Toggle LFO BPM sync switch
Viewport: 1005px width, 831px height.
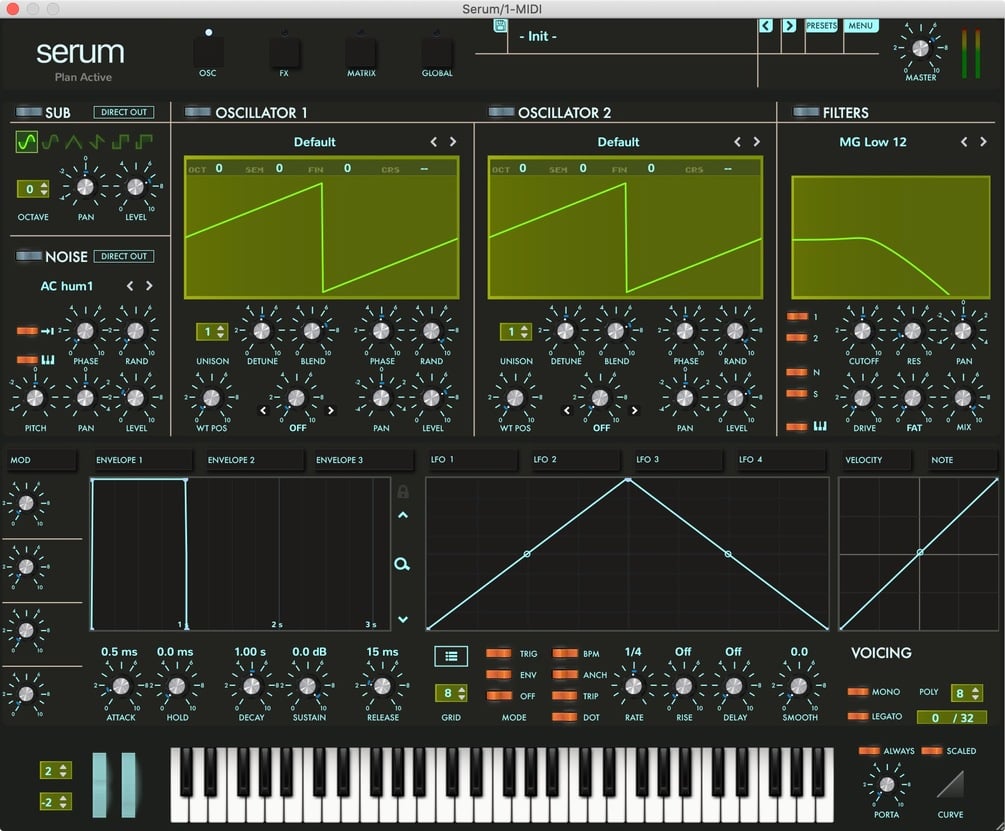565,654
